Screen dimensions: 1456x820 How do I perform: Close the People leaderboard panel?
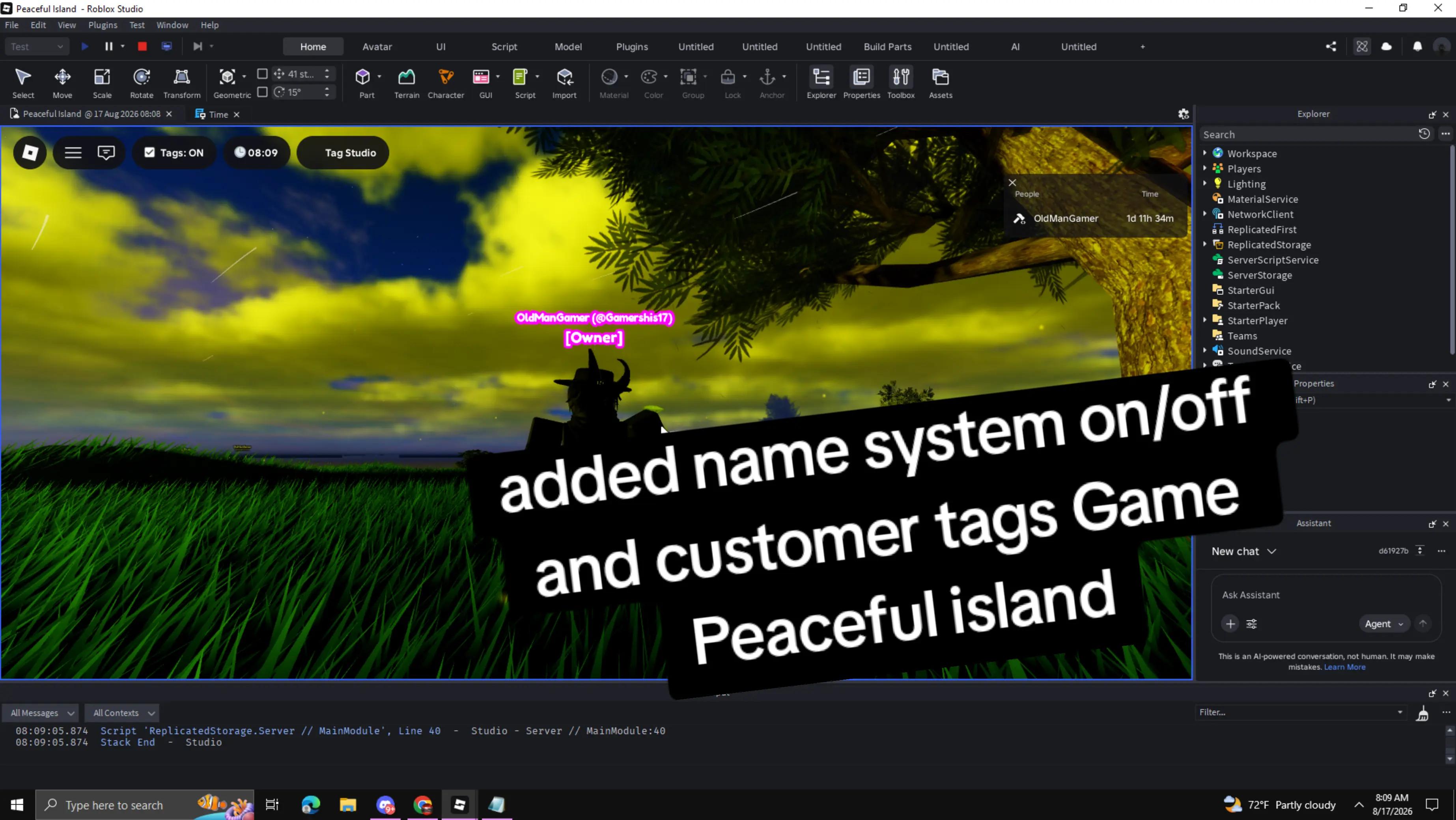(1012, 183)
